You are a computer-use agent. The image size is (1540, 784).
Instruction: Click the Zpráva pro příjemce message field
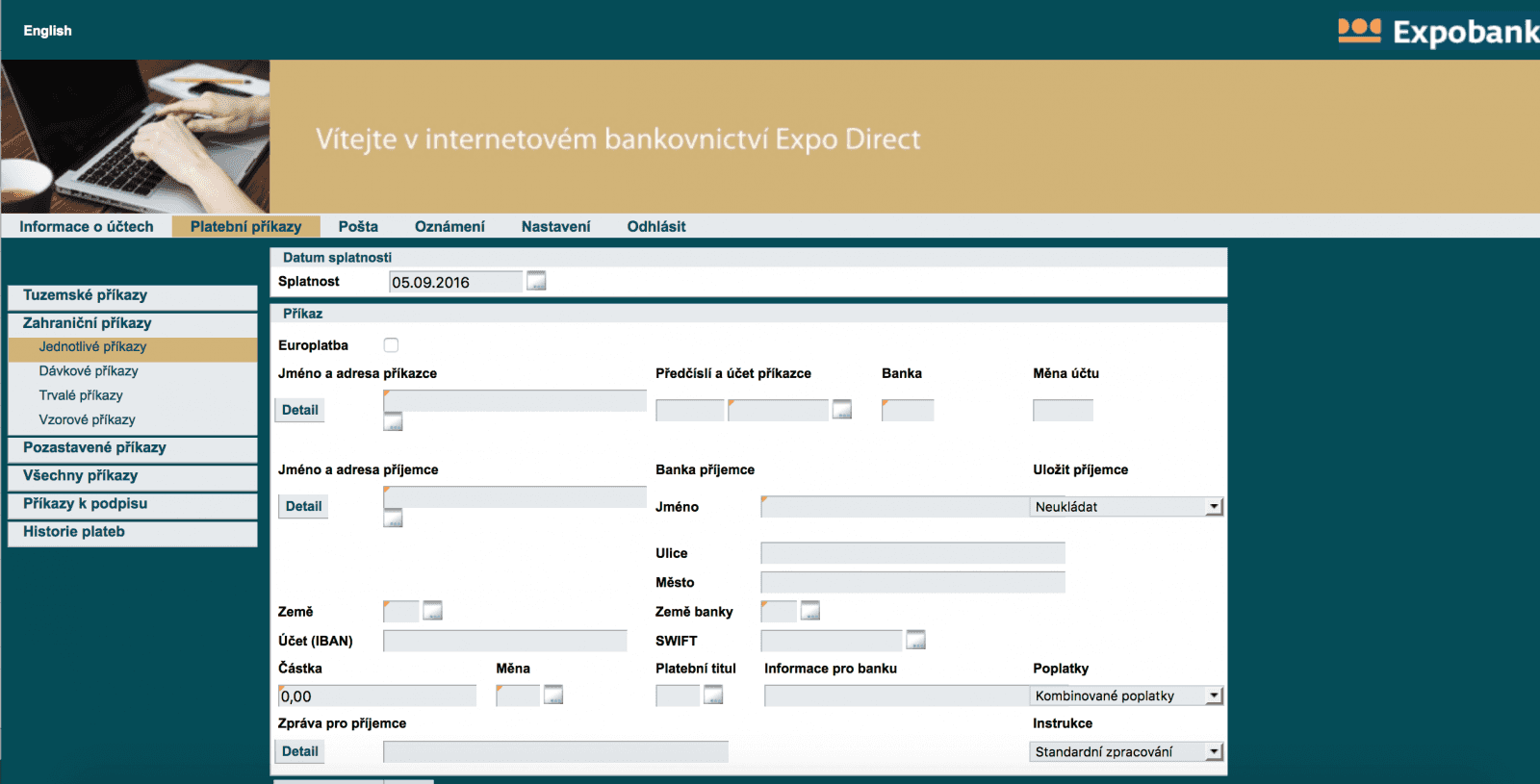[x=555, y=751]
